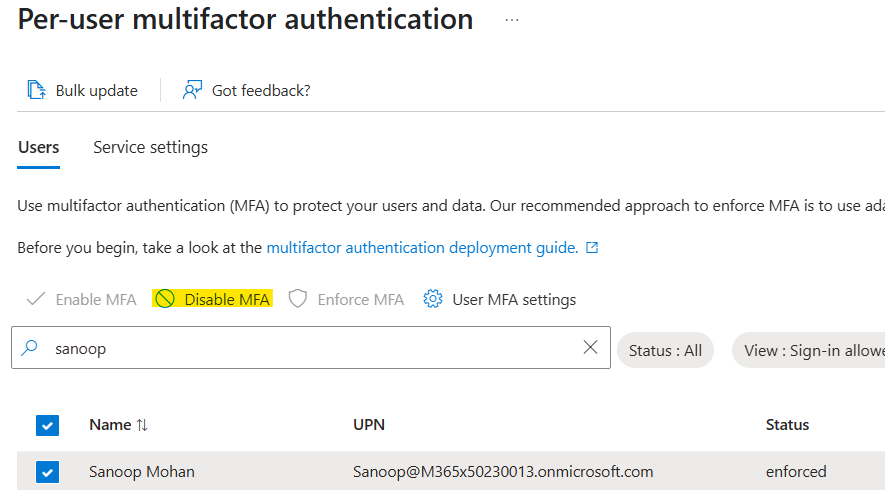Click the Bulk update upload icon
The width and height of the screenshot is (885, 490).
click(x=36, y=90)
